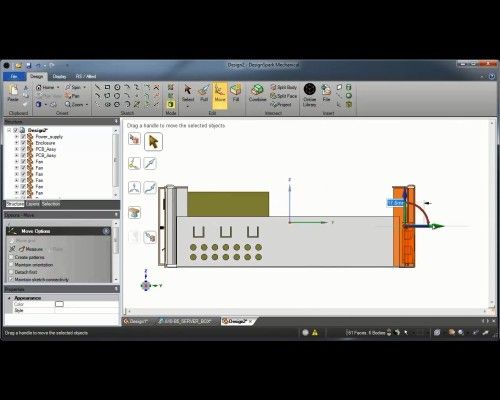Toggle visibility checkbox of Enclosure

(x=23, y=143)
